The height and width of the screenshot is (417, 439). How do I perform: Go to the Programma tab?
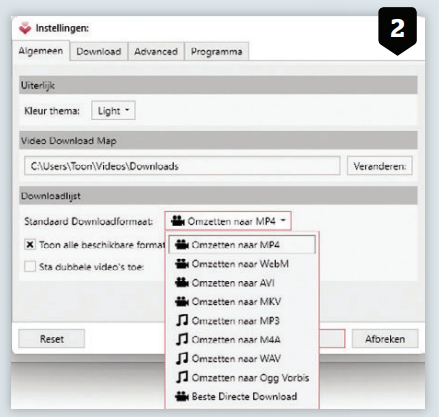point(217,52)
